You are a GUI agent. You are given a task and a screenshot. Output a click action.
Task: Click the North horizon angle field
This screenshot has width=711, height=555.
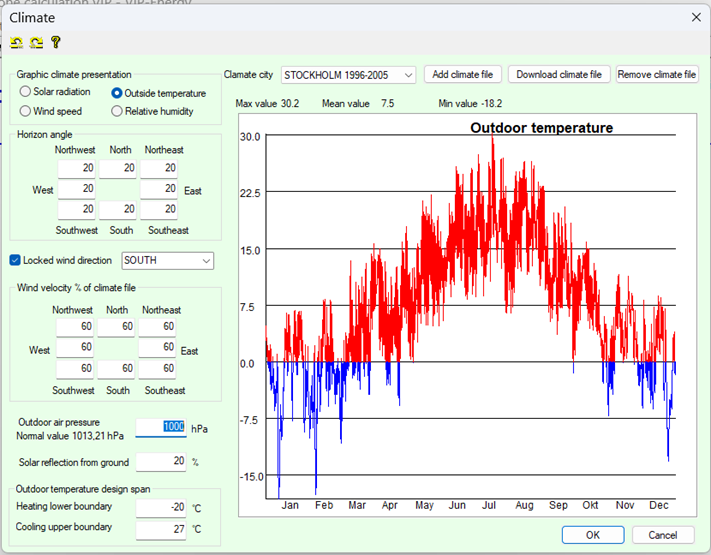point(119,168)
